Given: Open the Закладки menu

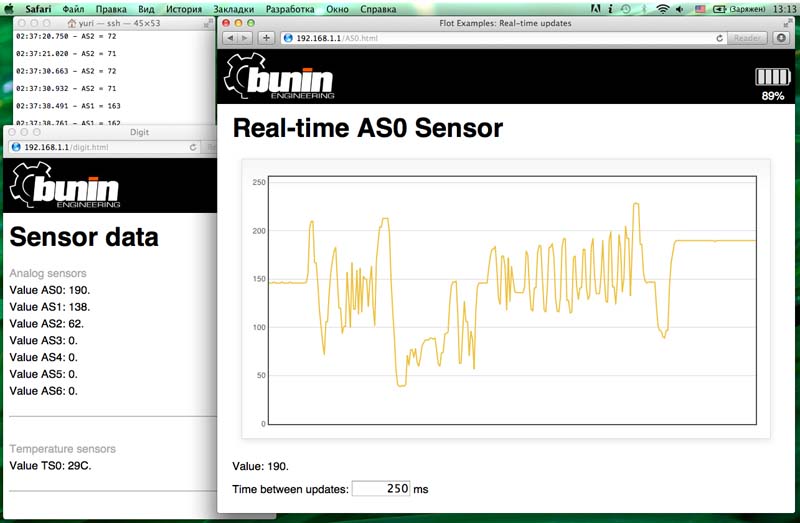Looking at the screenshot, I should [233, 9].
